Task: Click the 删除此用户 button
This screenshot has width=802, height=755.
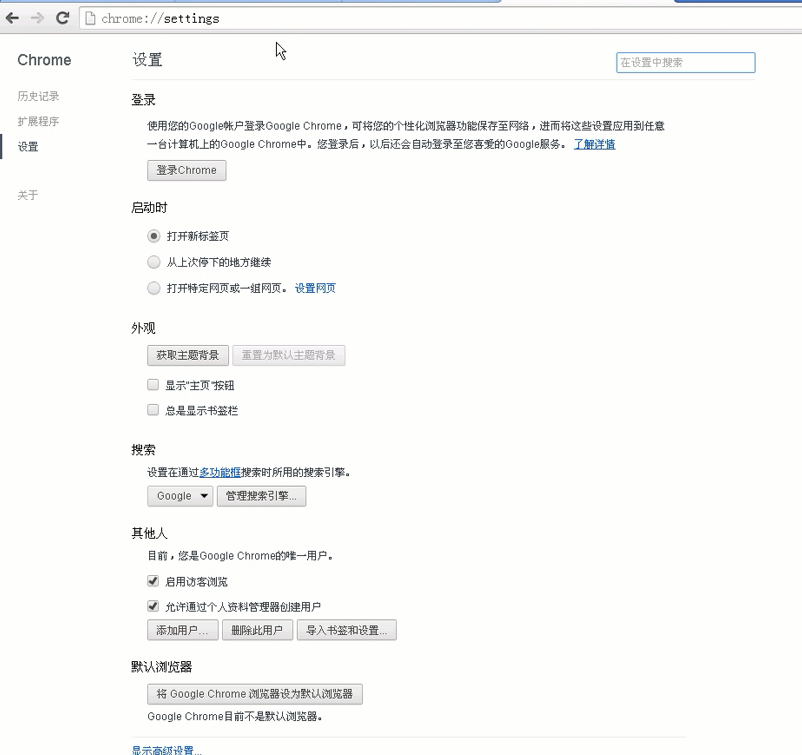Action: (x=257, y=630)
